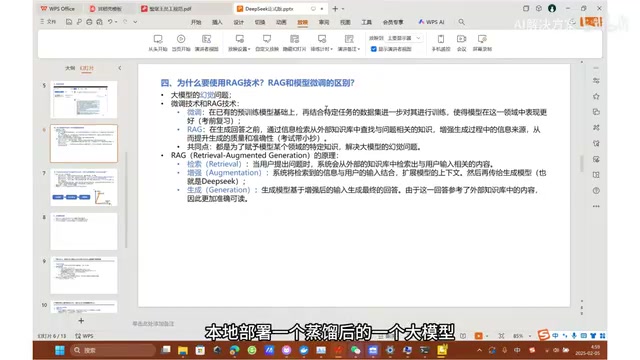Screen dimensions: 640x360
Task: Add a new slide with the plus button
Action: click(x=81, y=321)
